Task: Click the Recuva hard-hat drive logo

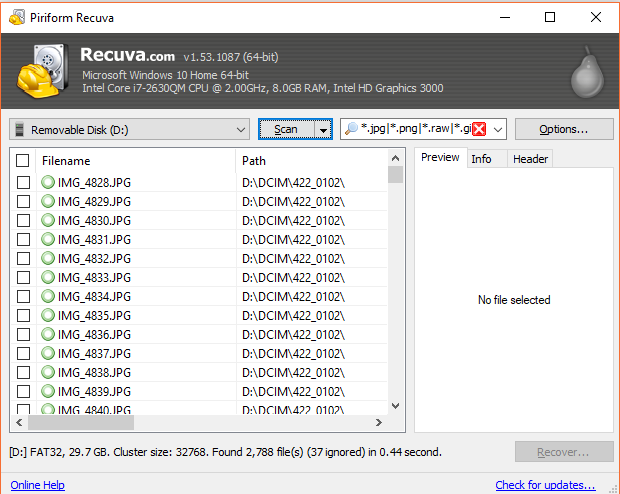Action: pyautogui.click(x=41, y=71)
